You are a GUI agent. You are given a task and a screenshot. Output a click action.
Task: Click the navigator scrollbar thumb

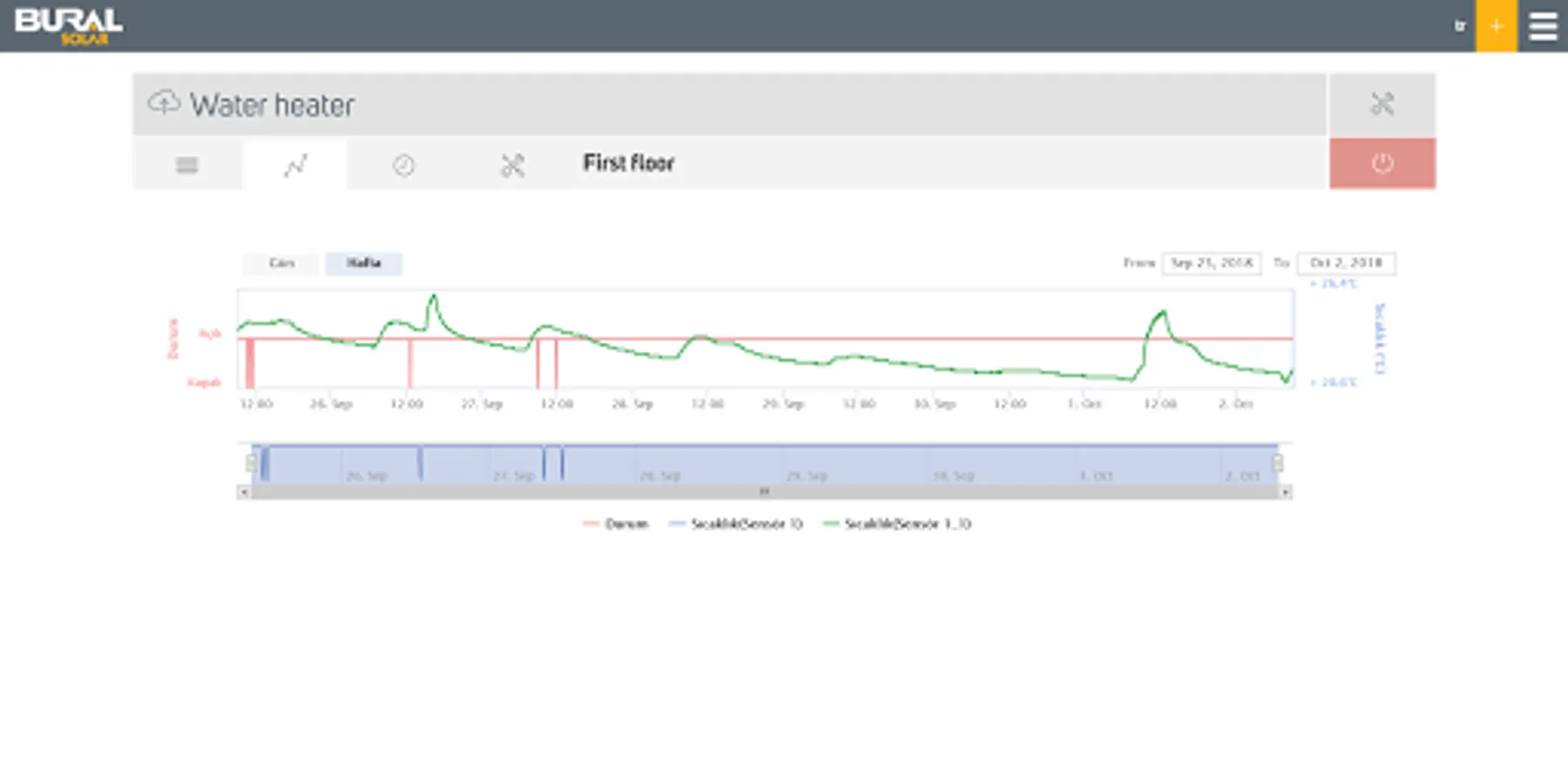(x=764, y=492)
